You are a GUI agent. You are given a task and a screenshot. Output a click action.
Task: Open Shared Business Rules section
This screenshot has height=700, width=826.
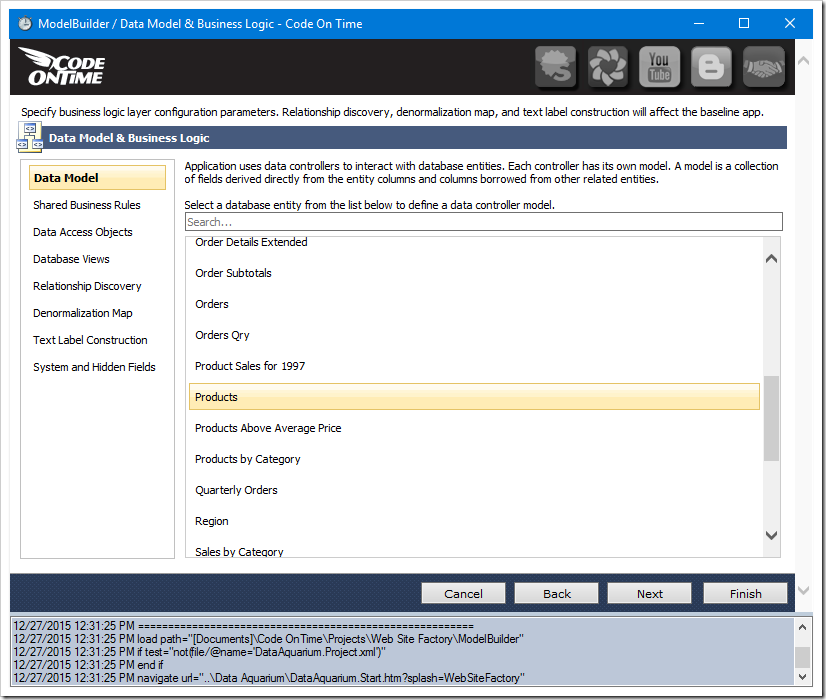[87, 205]
